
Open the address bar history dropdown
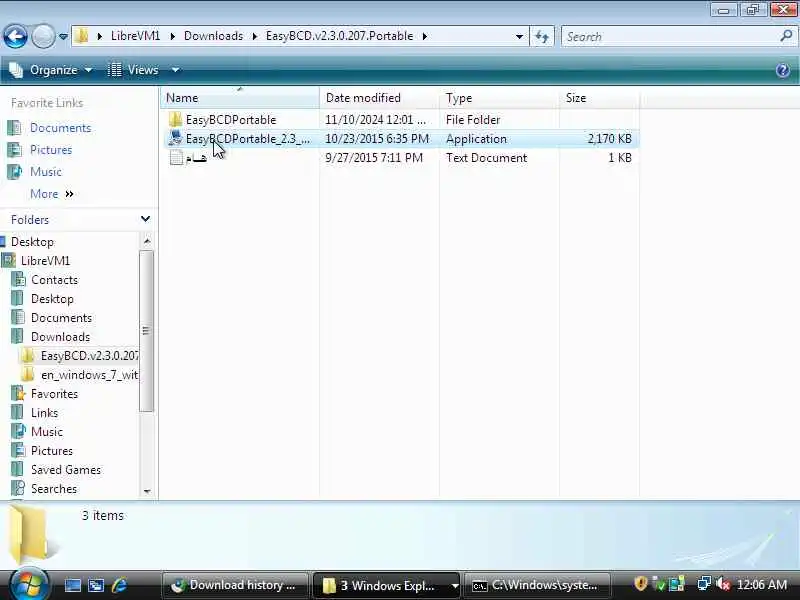[519, 37]
